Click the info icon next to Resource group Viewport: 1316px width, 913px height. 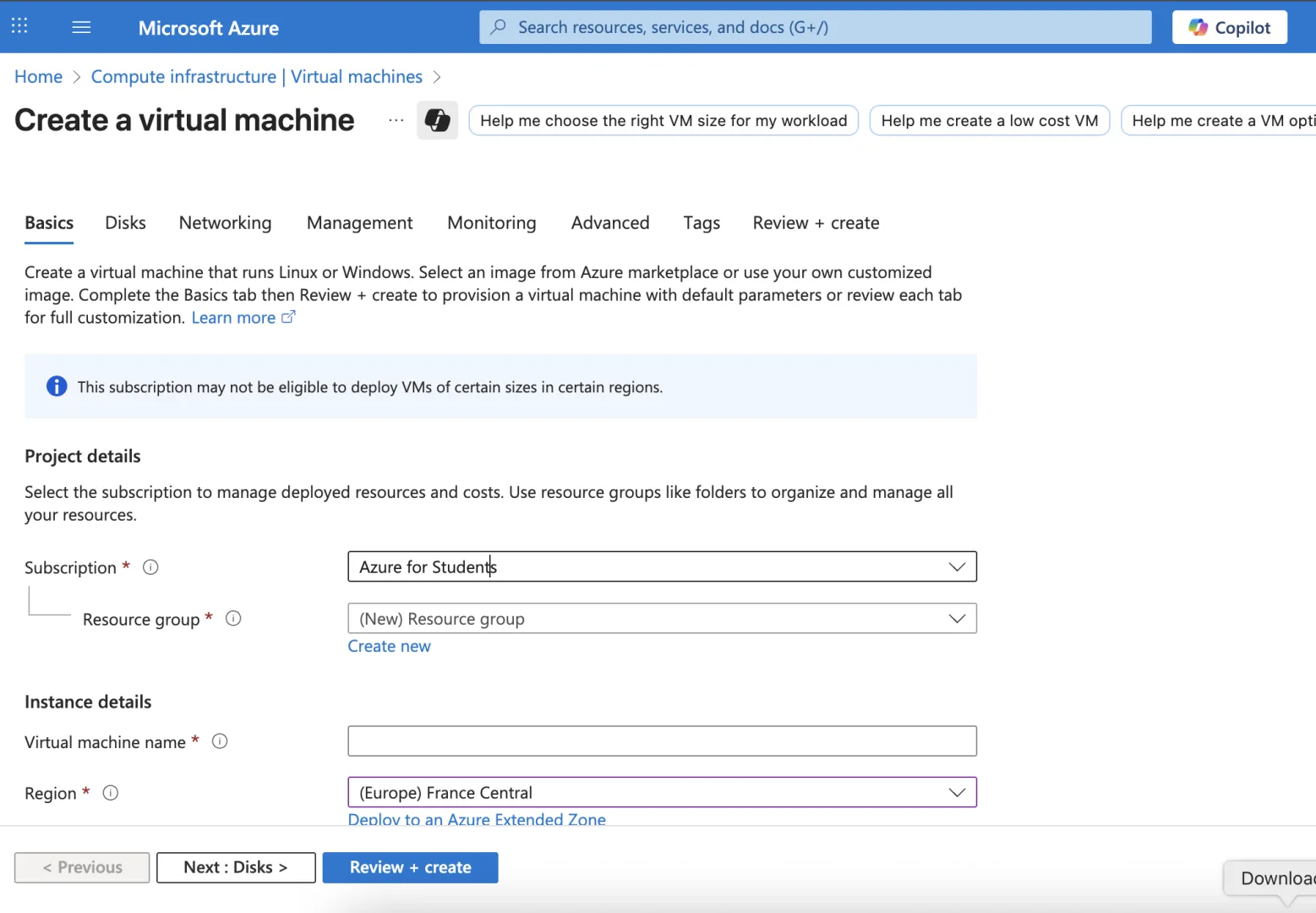(233, 619)
